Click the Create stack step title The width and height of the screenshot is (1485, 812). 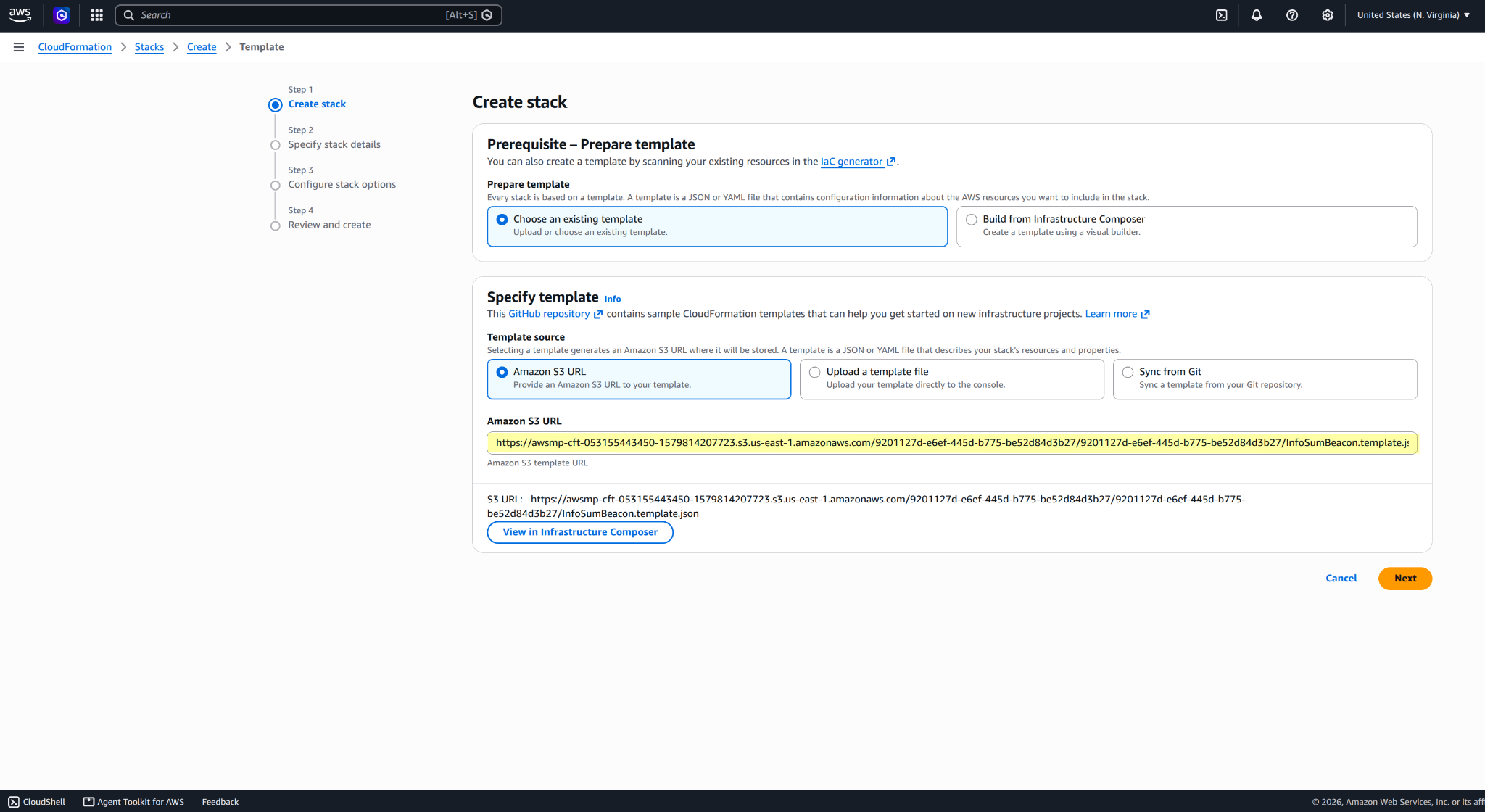pos(317,104)
